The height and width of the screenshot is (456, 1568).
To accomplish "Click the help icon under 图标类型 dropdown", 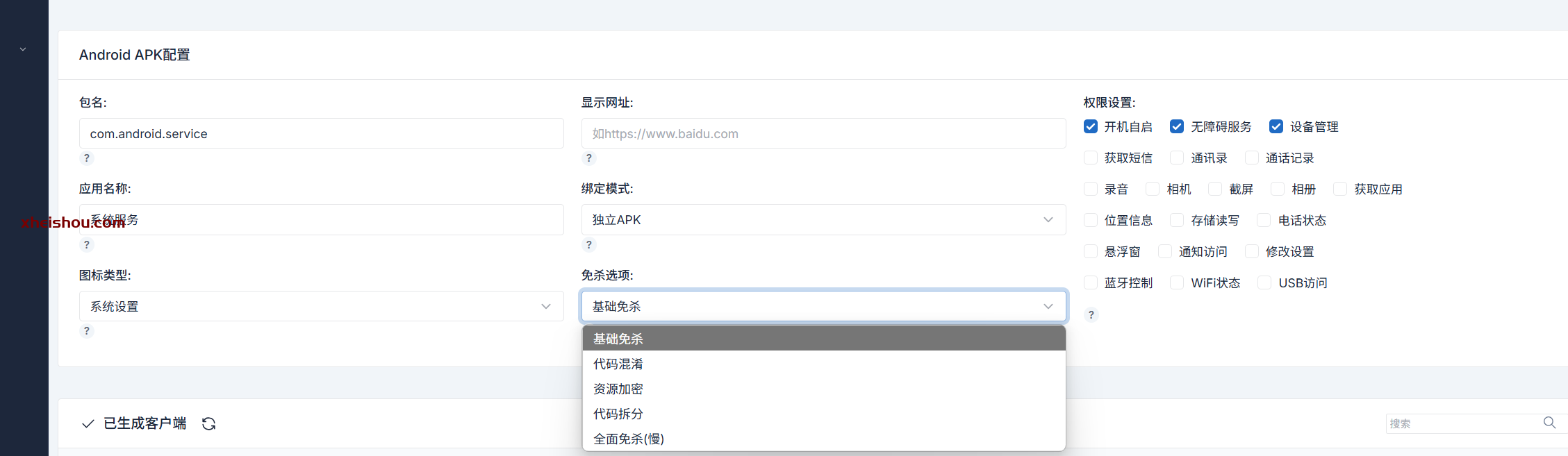I will pos(87,331).
